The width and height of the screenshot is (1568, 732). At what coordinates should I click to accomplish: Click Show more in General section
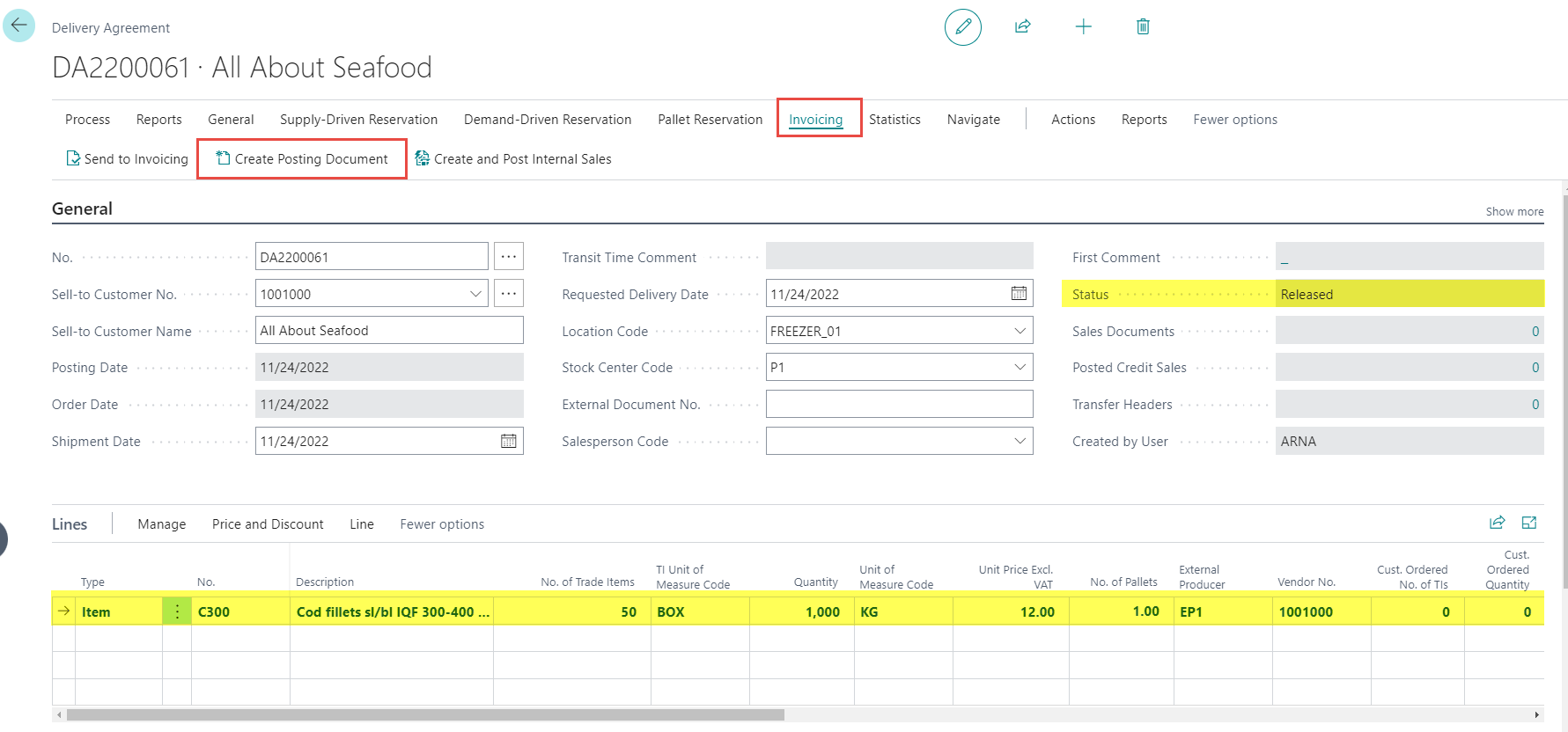pyautogui.click(x=1514, y=212)
